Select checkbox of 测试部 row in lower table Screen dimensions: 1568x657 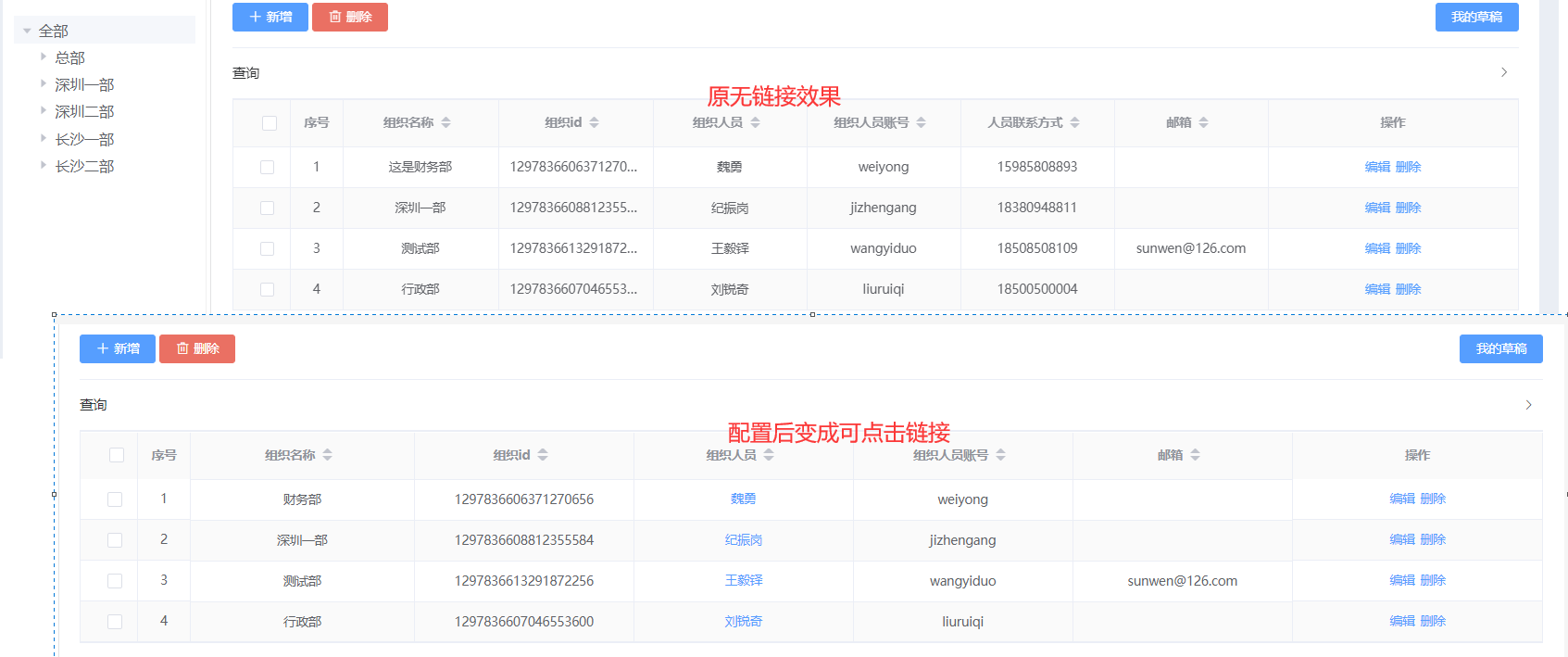tap(115, 581)
